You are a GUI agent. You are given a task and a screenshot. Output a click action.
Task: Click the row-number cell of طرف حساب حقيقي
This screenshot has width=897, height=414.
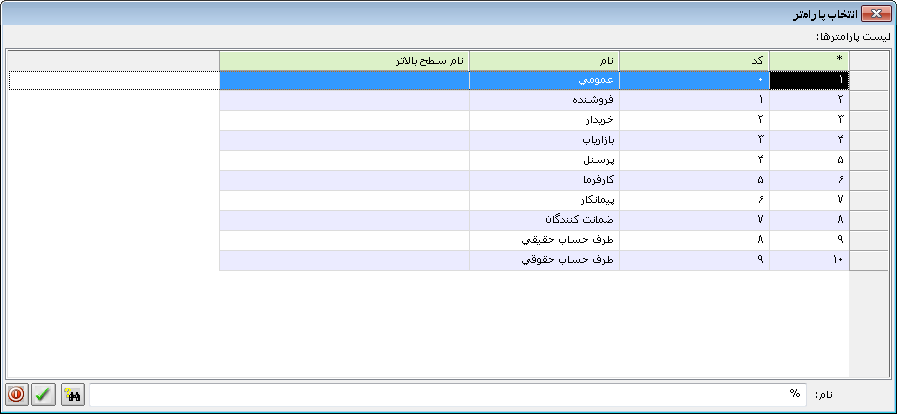809,240
